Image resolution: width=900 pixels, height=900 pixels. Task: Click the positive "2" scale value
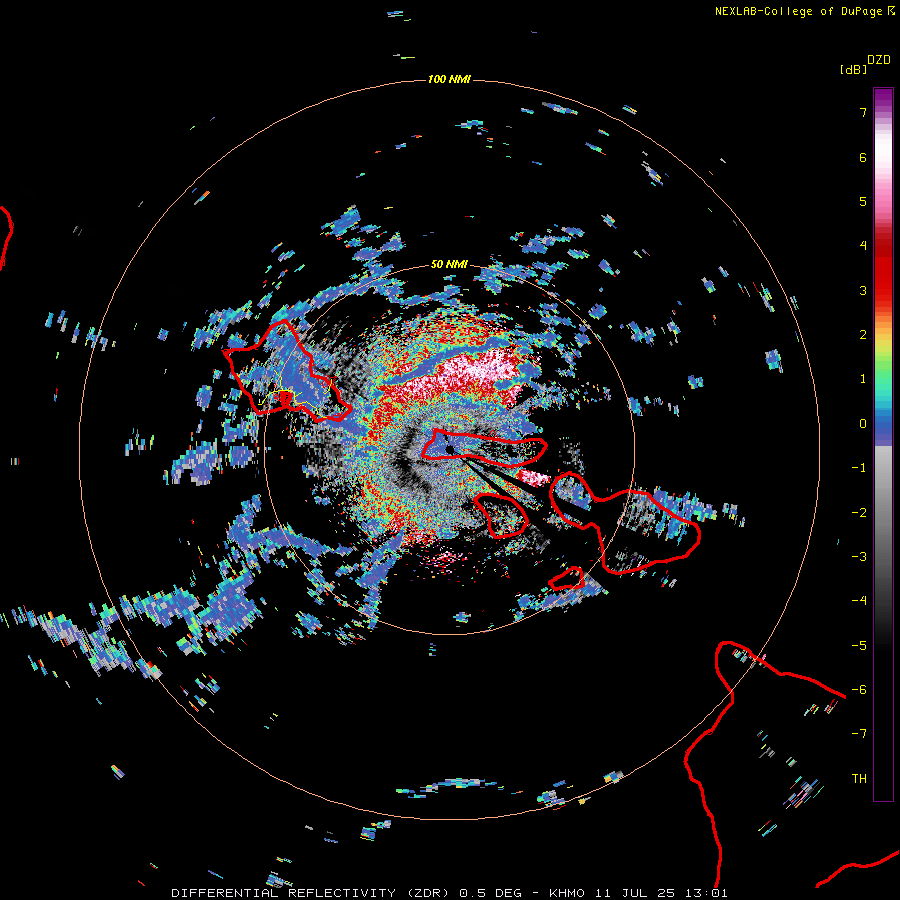pyautogui.click(x=863, y=335)
